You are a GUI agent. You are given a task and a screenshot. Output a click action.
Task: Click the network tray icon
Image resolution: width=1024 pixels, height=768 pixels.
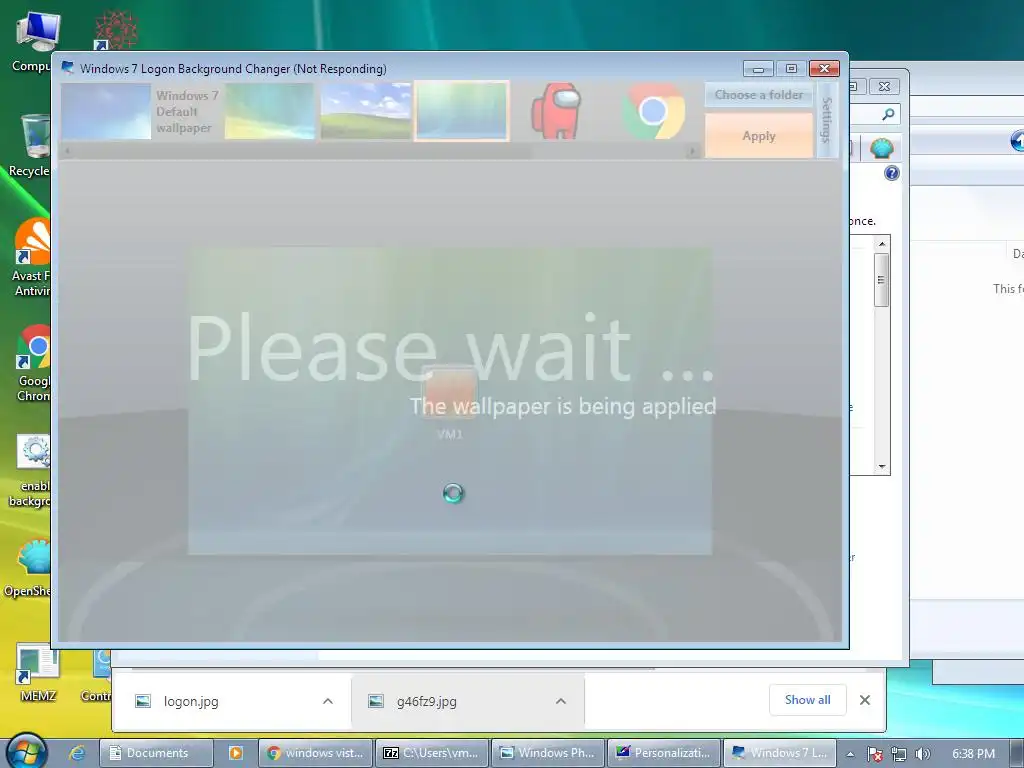click(899, 754)
